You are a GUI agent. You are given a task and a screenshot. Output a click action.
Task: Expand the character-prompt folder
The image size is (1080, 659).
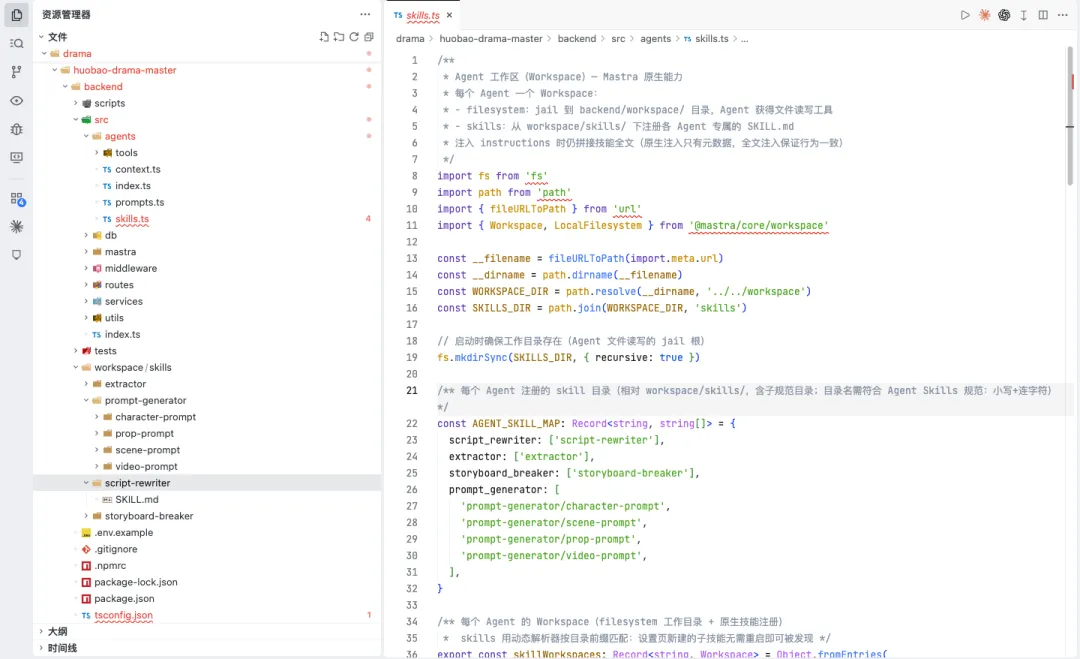pyautogui.click(x=96, y=417)
